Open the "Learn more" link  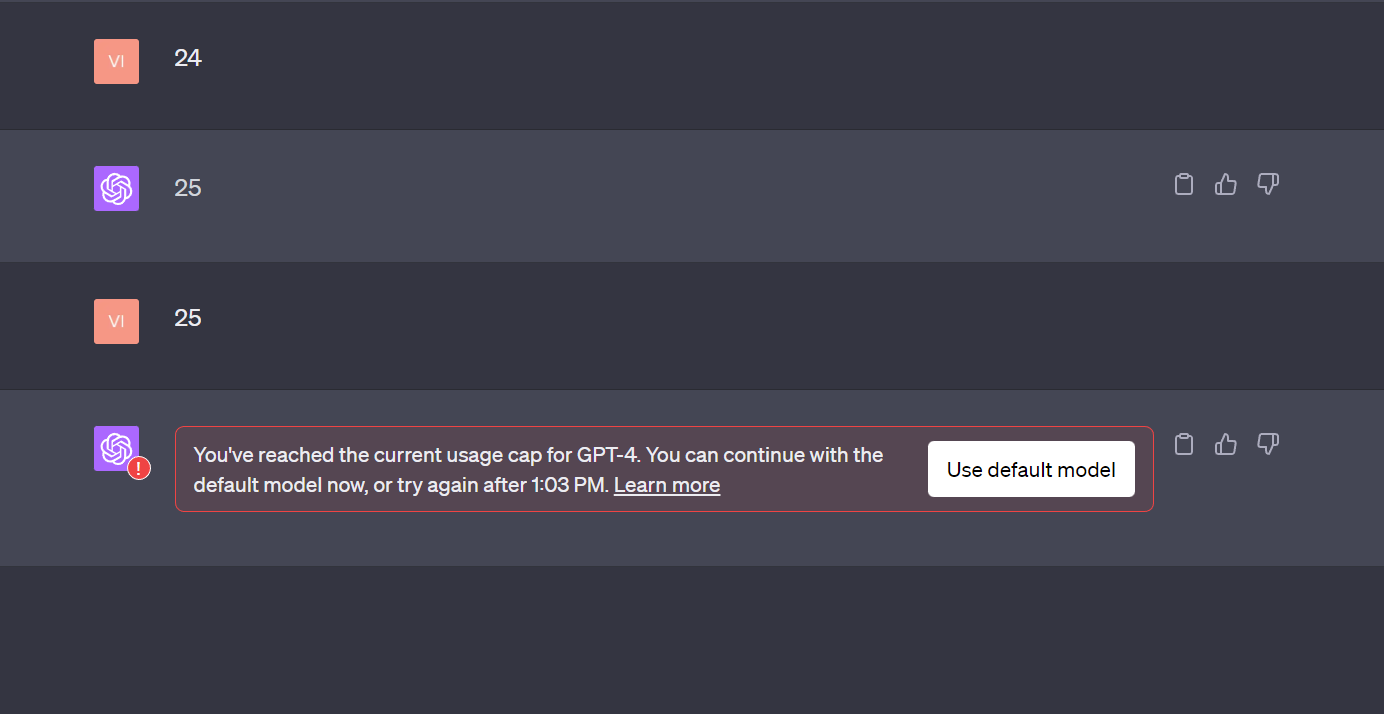tap(667, 485)
